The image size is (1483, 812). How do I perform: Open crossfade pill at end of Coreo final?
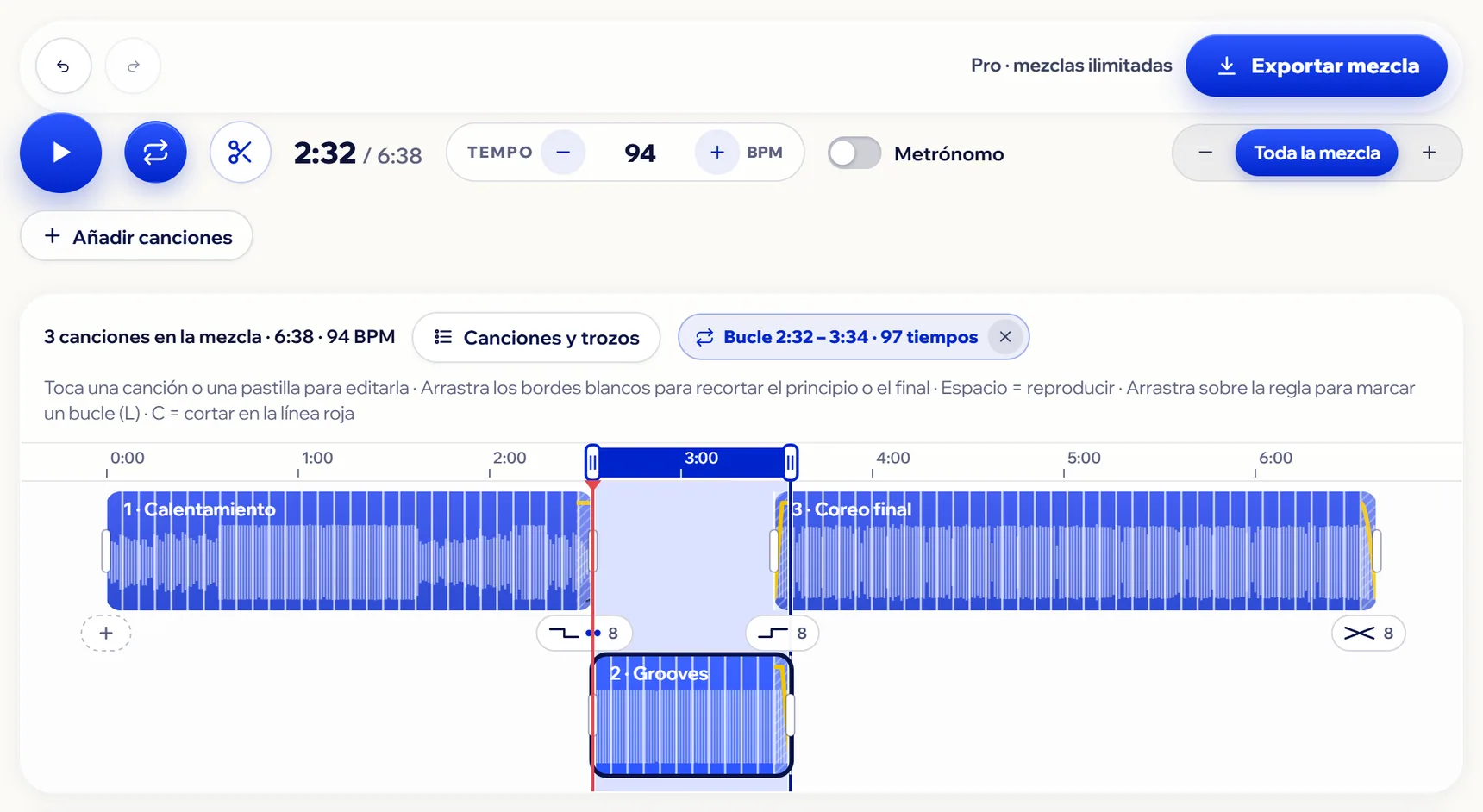tap(1368, 633)
